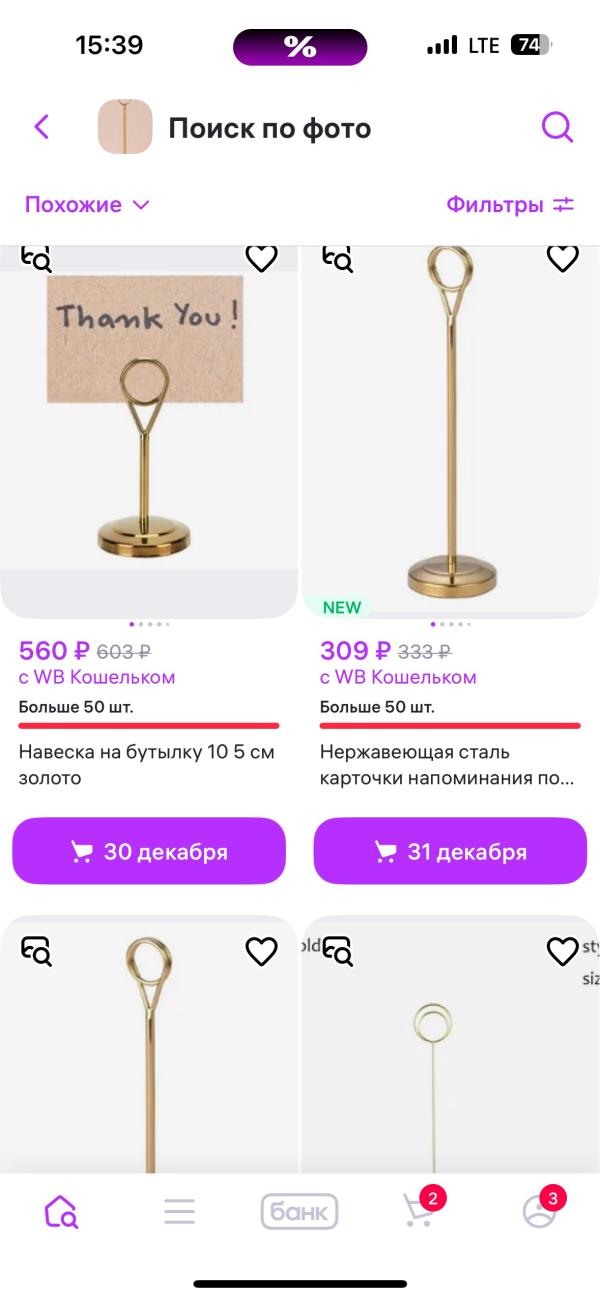
Task: Open the cart showing 2 items
Action: [x=419, y=1211]
